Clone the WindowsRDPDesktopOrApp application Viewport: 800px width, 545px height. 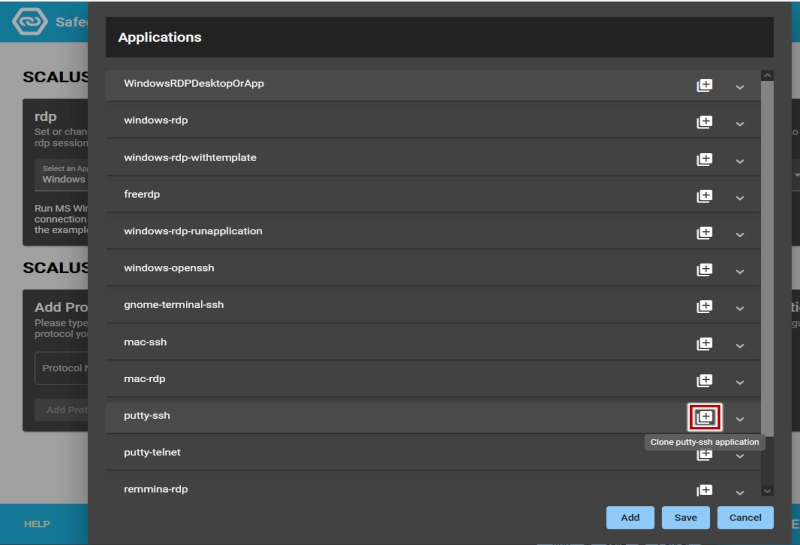coord(704,85)
